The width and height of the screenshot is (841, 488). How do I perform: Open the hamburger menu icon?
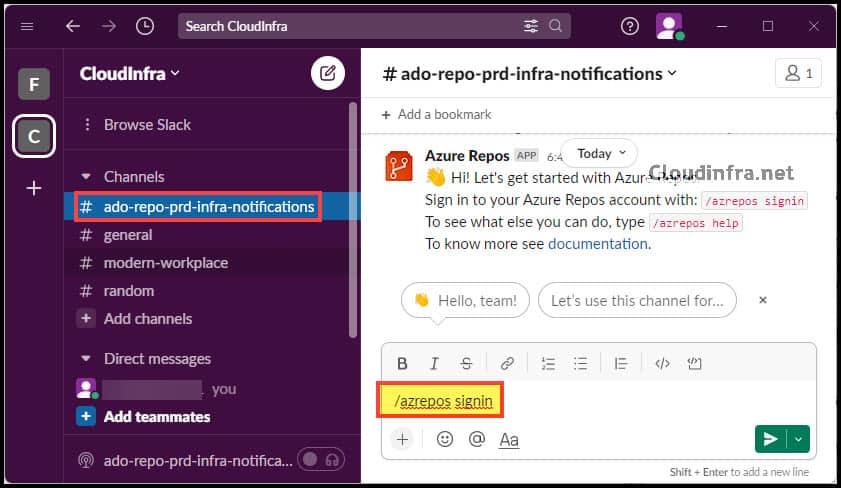27,26
